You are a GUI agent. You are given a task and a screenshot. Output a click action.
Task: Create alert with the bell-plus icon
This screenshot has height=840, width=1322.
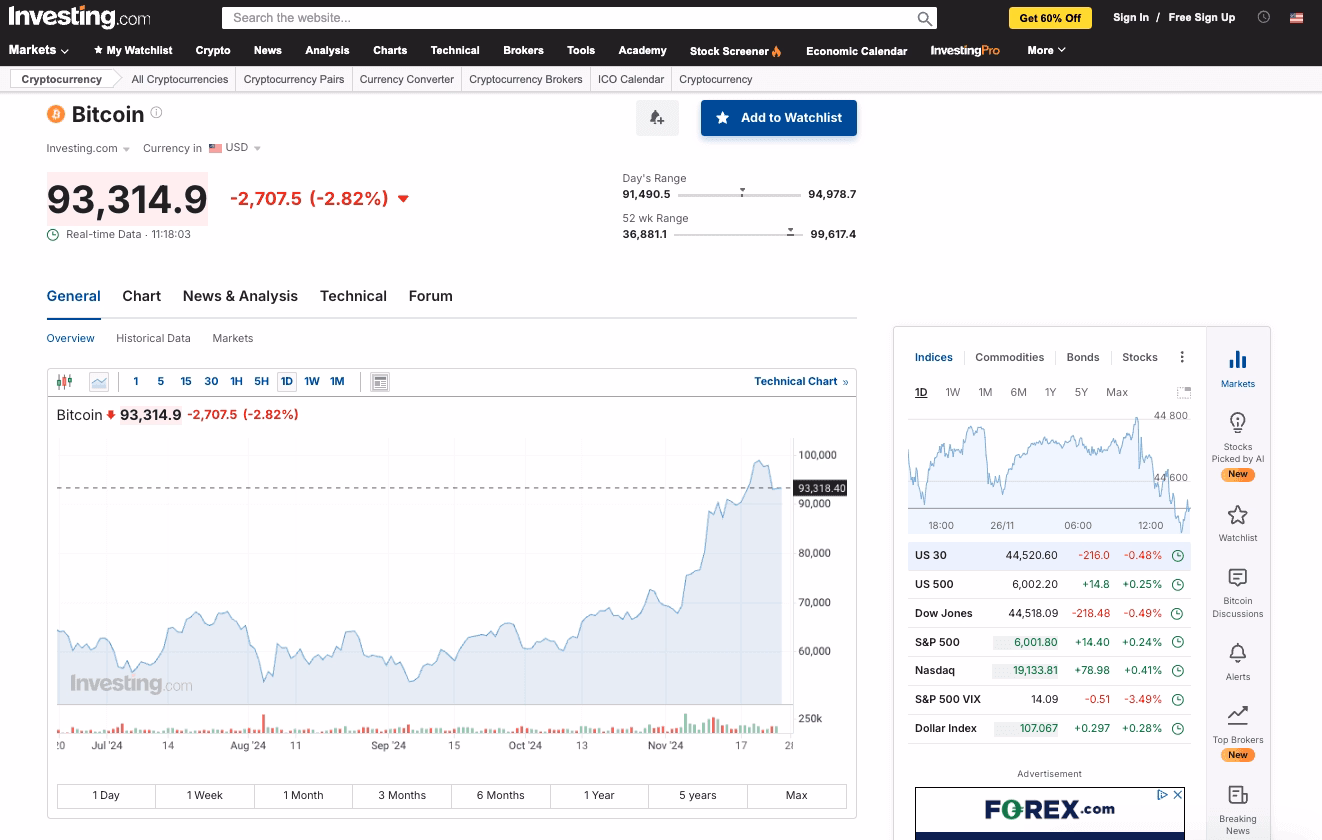click(657, 118)
